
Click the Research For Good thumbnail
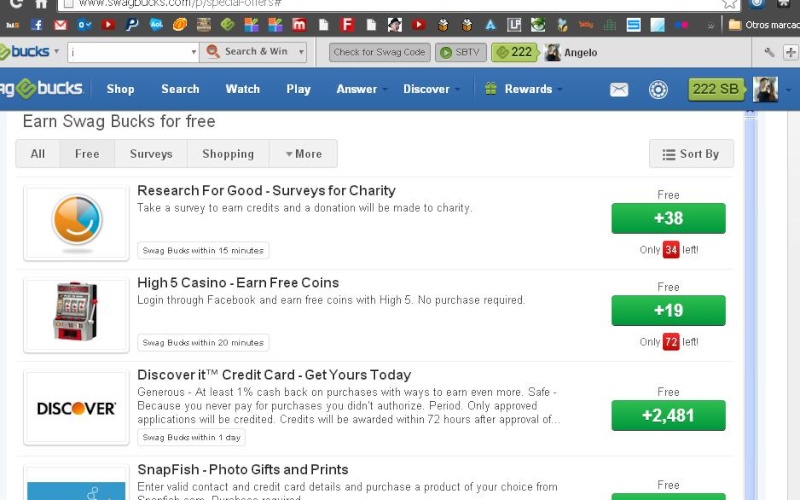(77, 223)
